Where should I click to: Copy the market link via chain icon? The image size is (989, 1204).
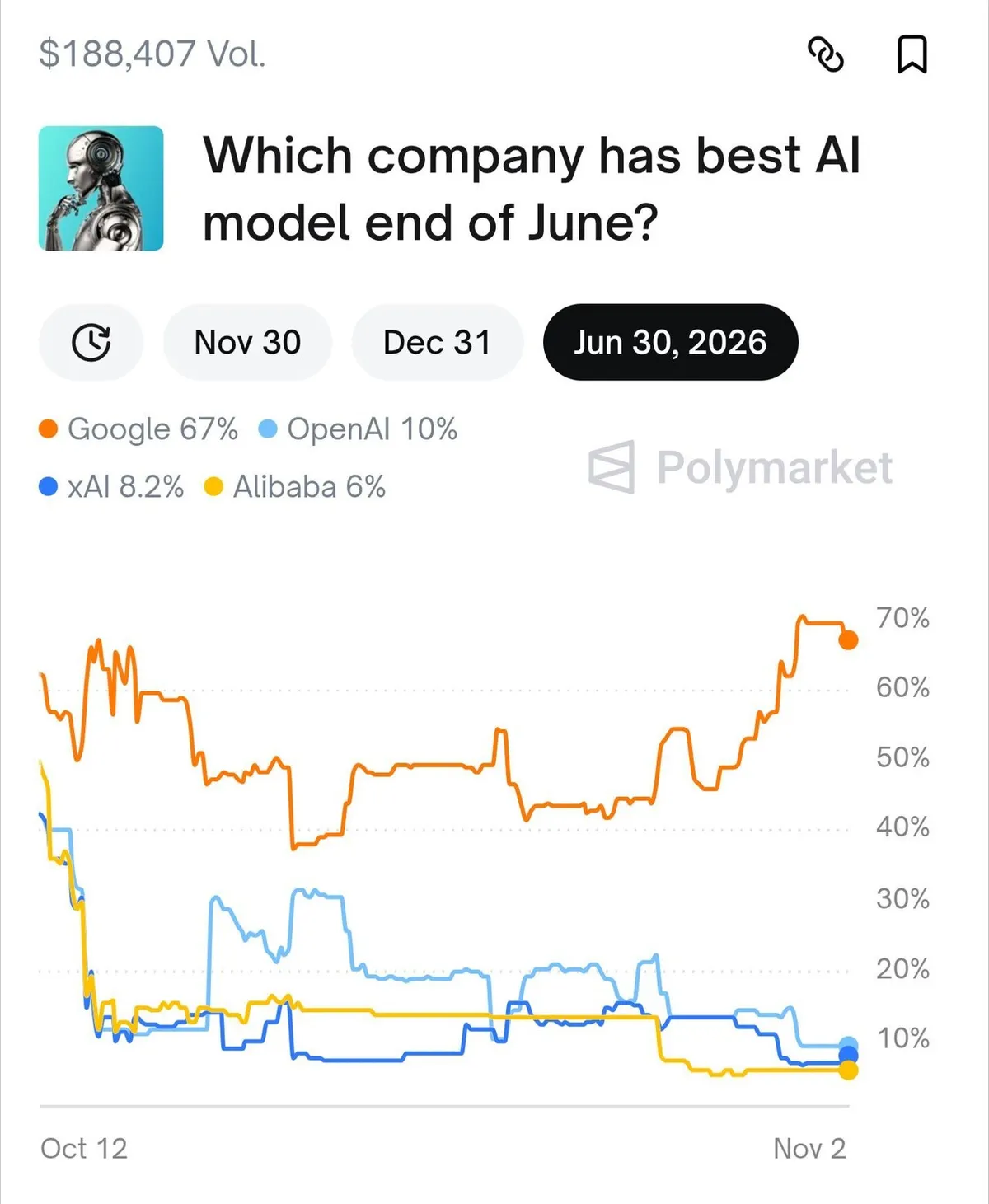click(825, 54)
